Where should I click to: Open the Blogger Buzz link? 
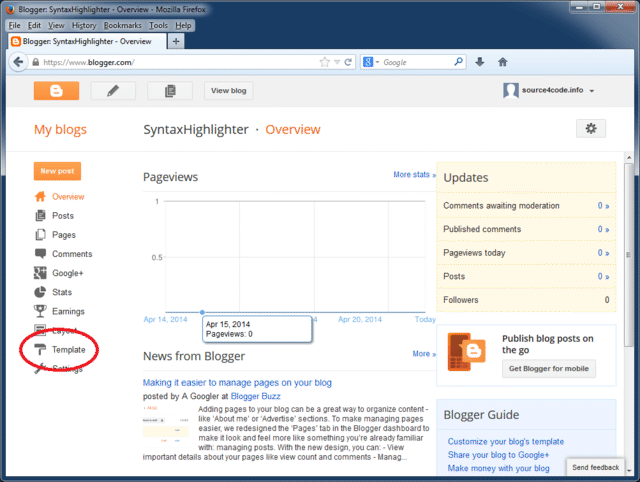coord(256,396)
